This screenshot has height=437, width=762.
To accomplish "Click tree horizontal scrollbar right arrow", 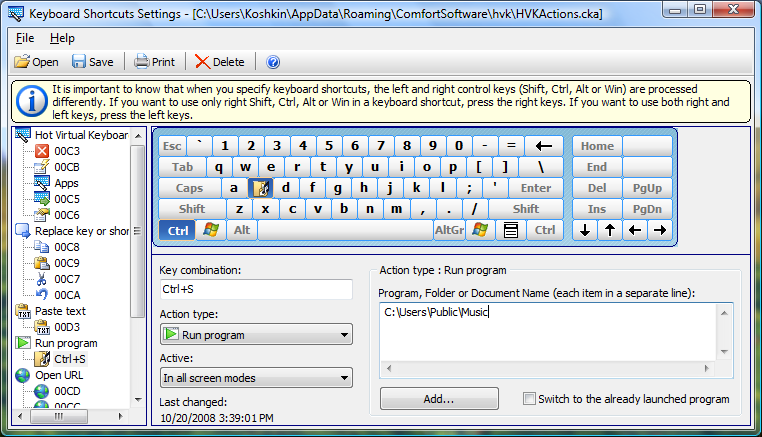I will click(x=121, y=416).
